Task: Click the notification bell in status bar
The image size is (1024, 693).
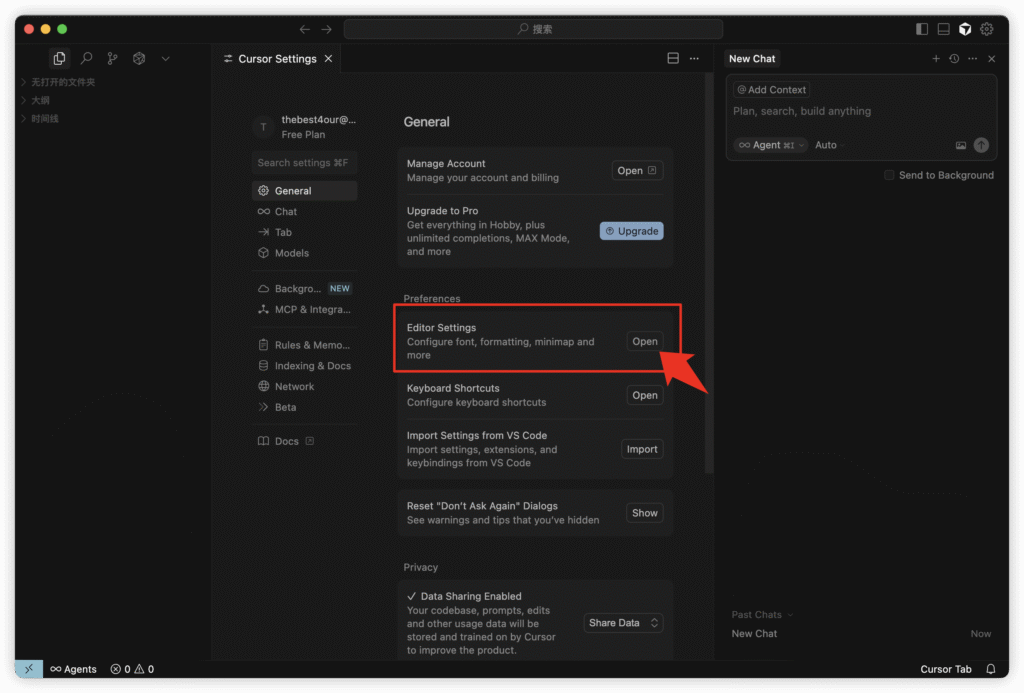Action: pyautogui.click(x=991, y=669)
